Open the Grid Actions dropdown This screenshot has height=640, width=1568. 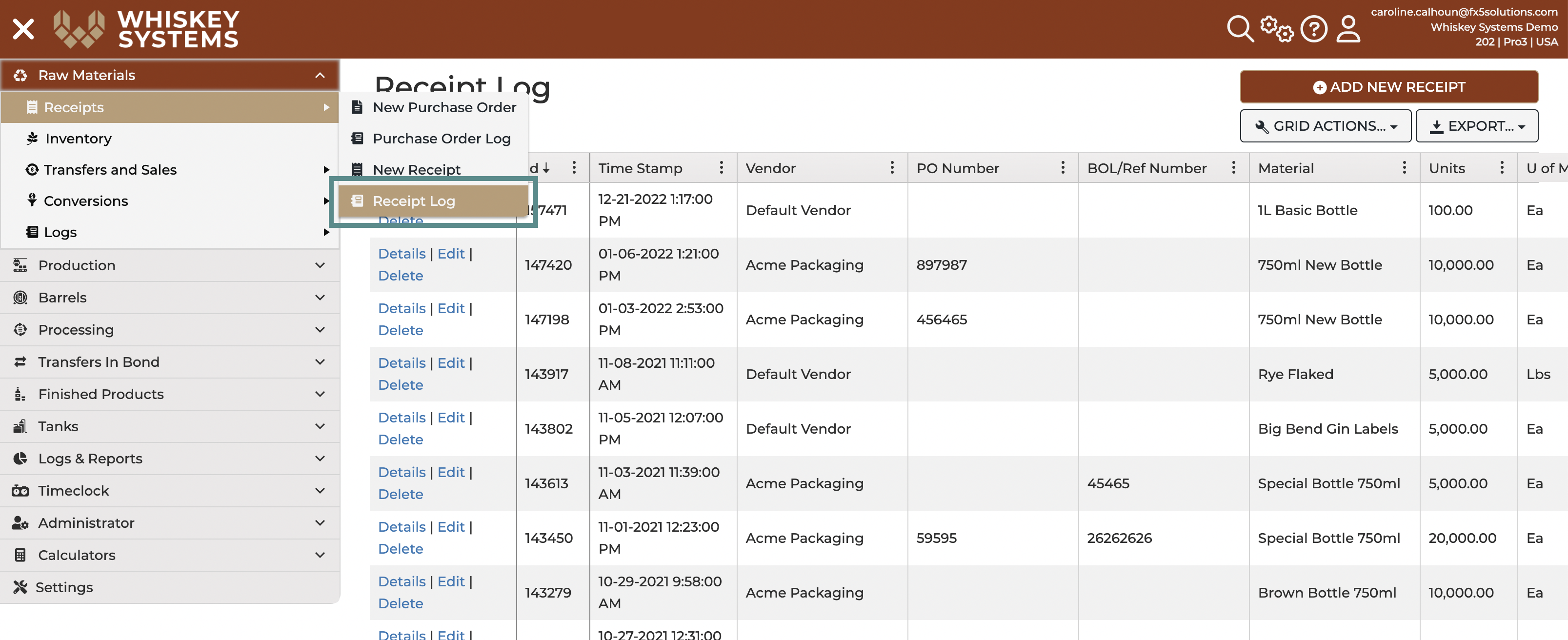point(1325,126)
